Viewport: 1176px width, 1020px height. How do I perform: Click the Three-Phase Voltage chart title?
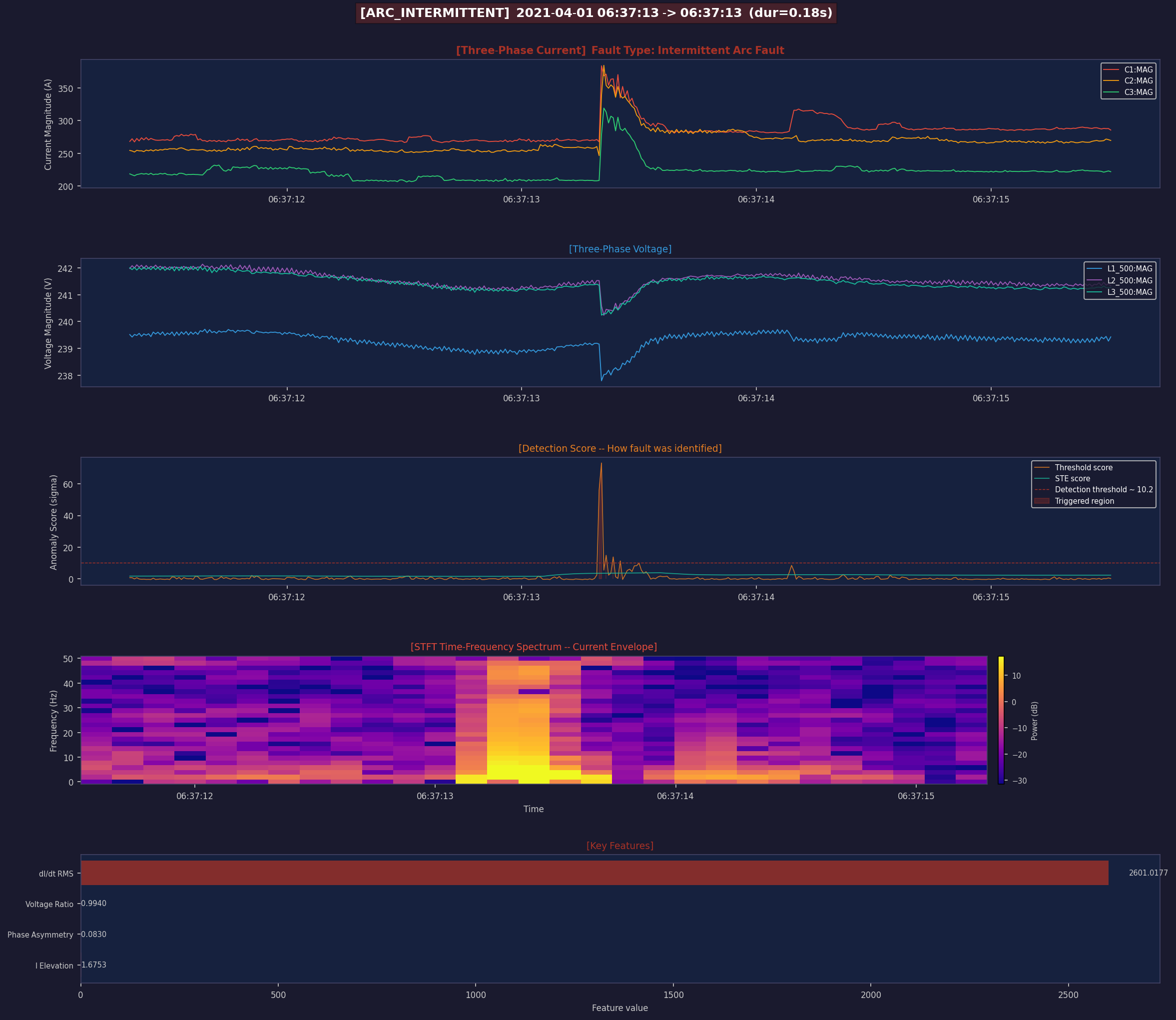click(x=619, y=249)
